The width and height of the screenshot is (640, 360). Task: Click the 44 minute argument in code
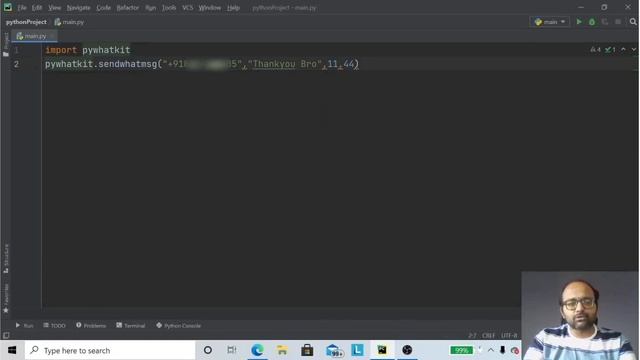[349, 64]
